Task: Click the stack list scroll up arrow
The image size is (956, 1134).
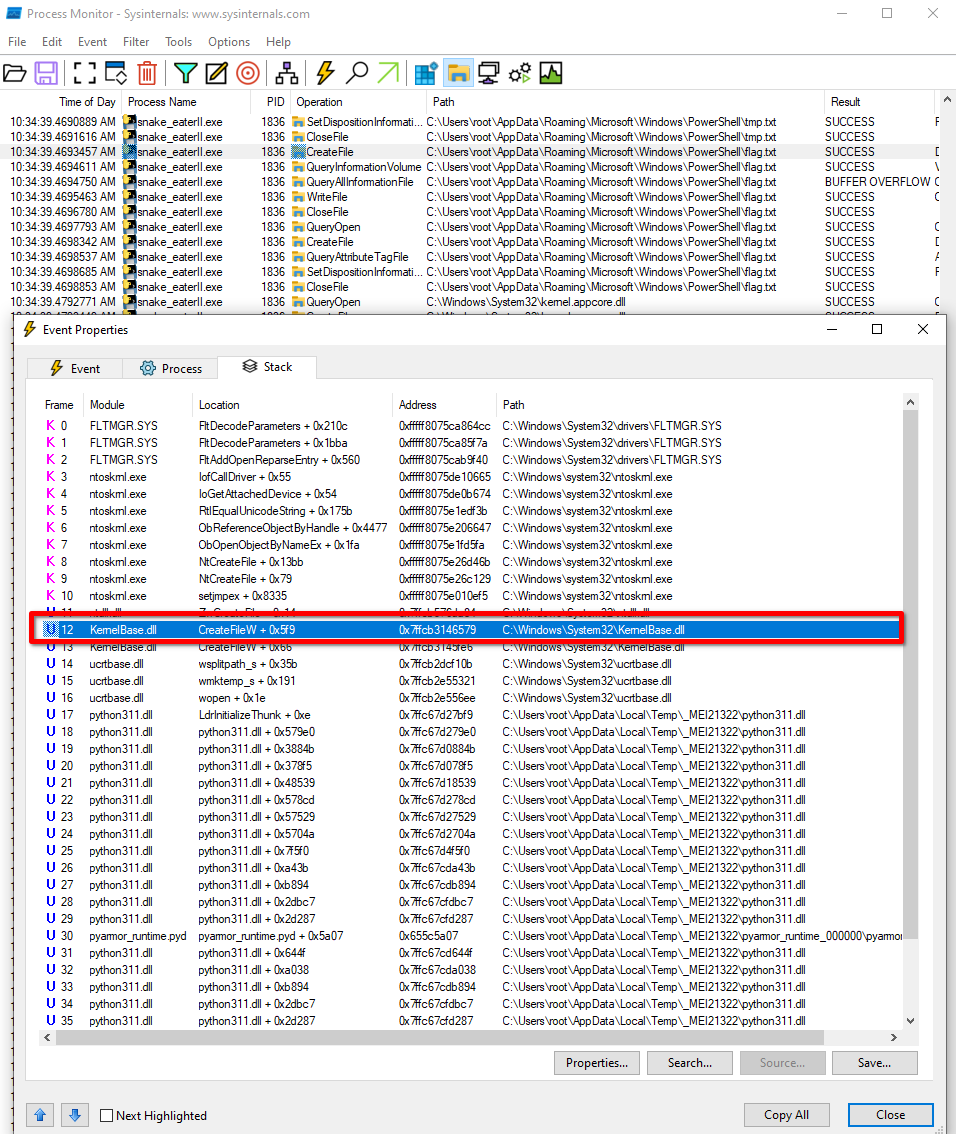Action: (x=910, y=402)
